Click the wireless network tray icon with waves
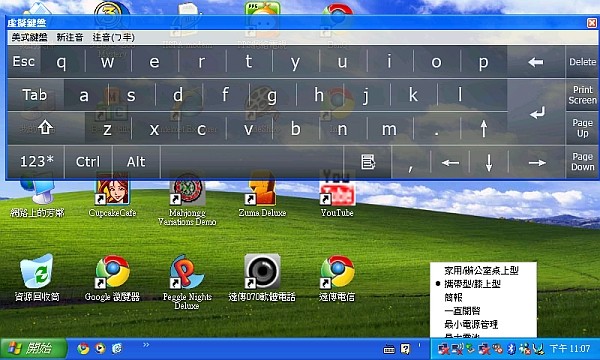Viewport: 600px width, 360px height. point(457,349)
